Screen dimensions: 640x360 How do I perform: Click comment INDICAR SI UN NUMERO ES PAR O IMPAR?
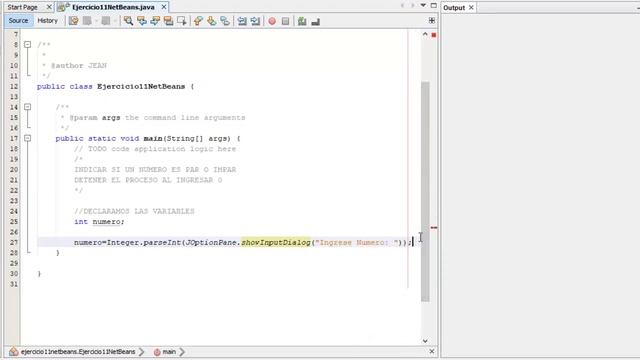coord(155,169)
